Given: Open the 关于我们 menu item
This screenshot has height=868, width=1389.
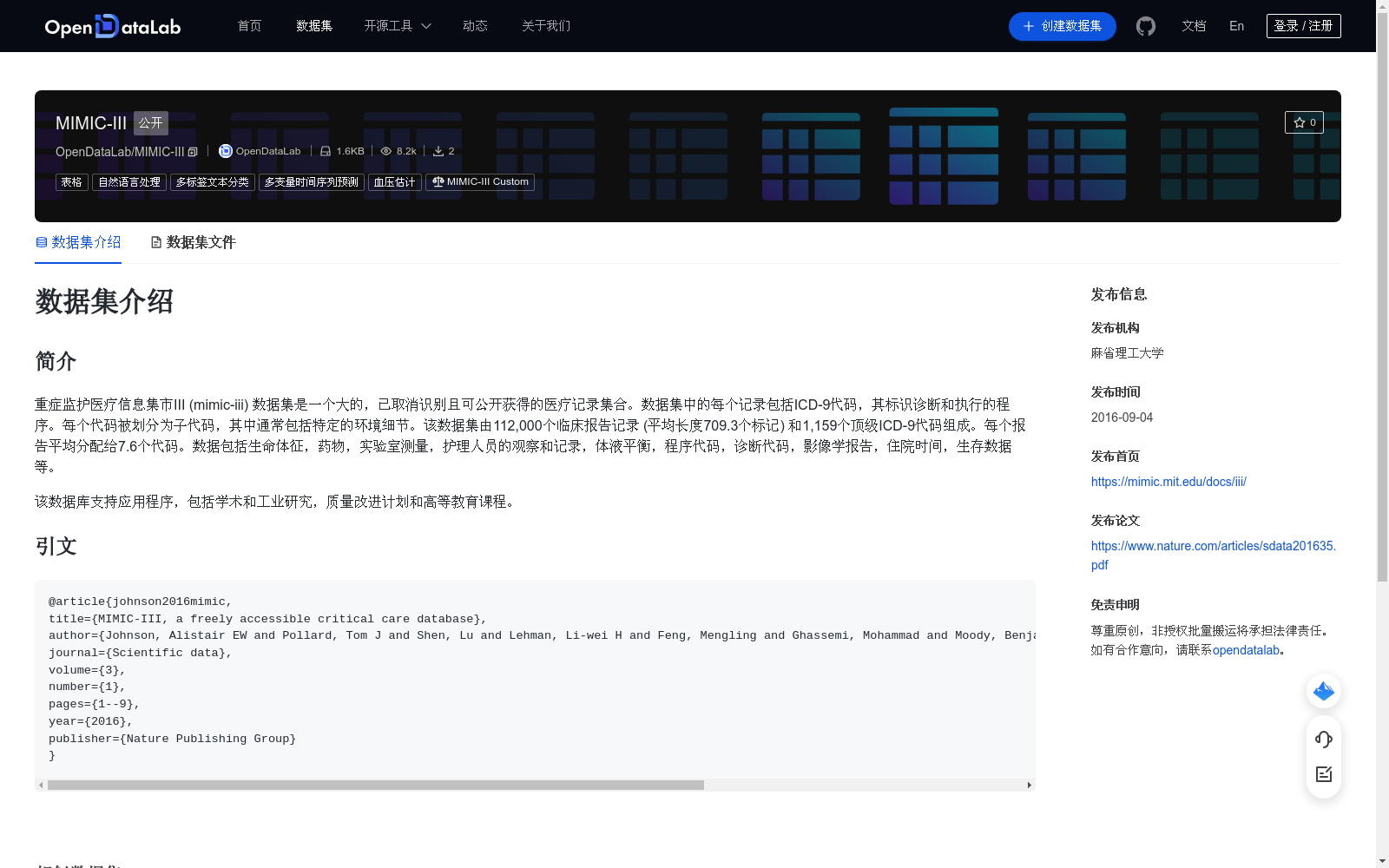Looking at the screenshot, I should tap(545, 26).
